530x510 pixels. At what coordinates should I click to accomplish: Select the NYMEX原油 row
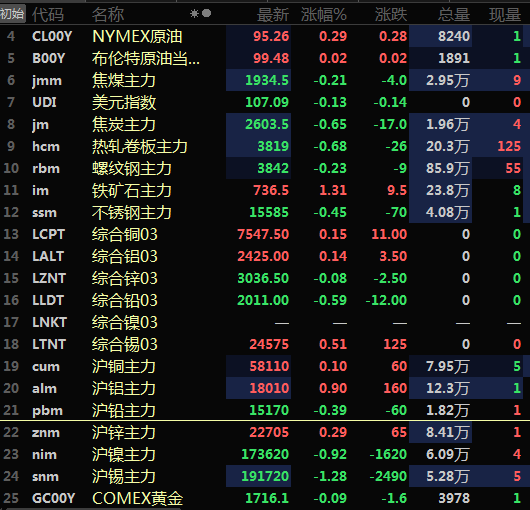pyautogui.click(x=265, y=36)
